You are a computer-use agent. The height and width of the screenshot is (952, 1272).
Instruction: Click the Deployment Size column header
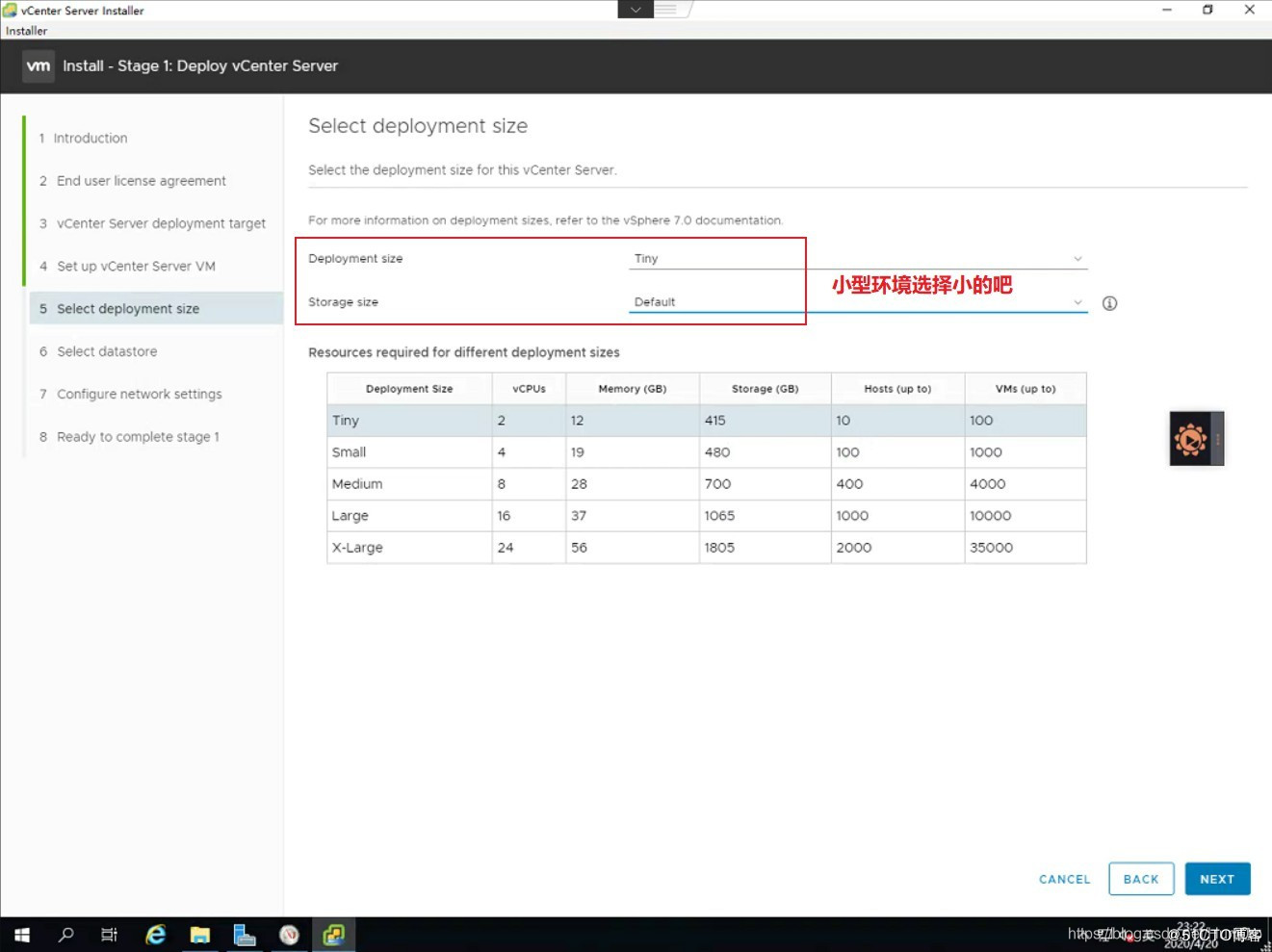coord(409,389)
